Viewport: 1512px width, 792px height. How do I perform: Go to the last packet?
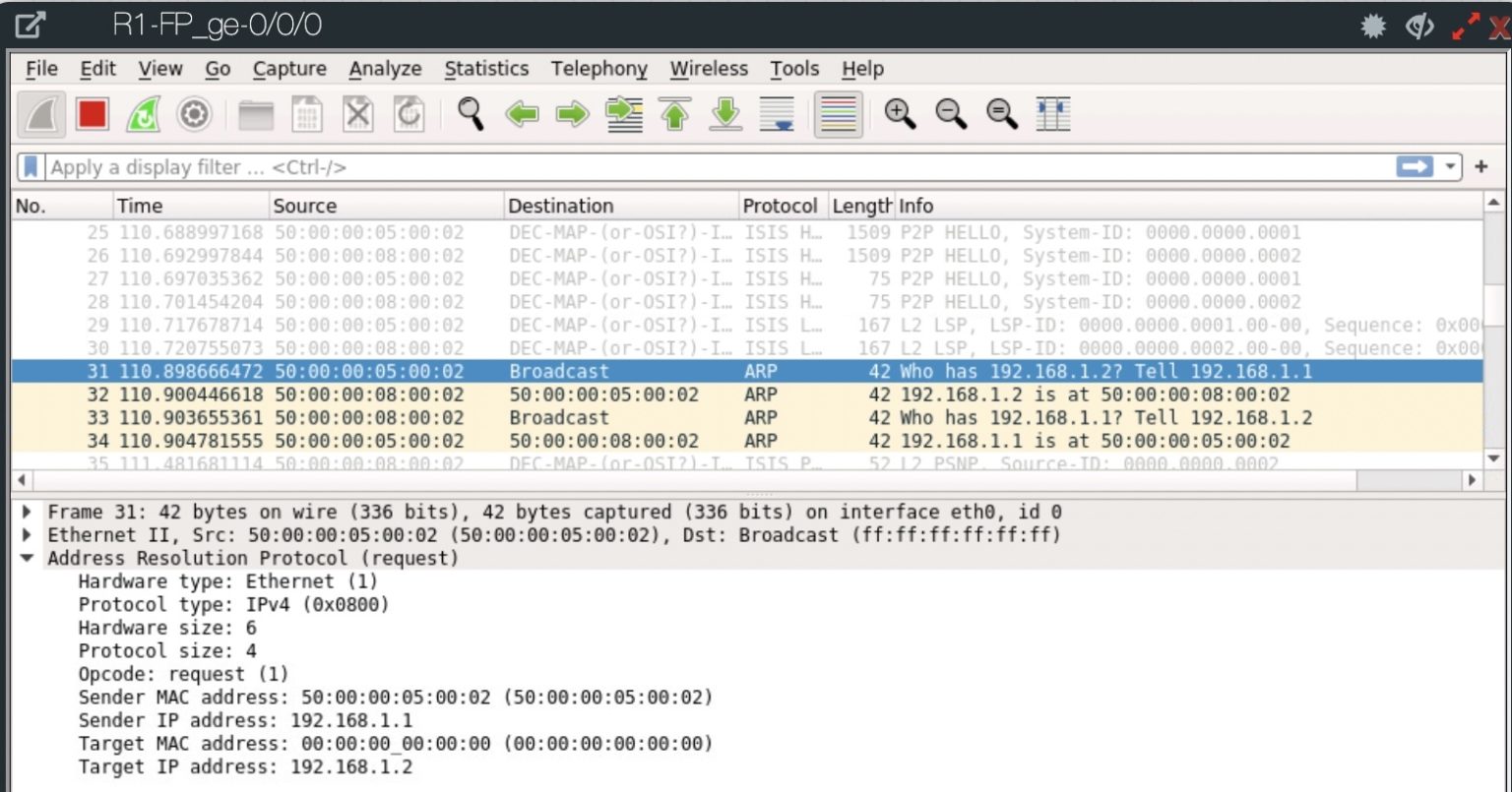click(x=724, y=114)
